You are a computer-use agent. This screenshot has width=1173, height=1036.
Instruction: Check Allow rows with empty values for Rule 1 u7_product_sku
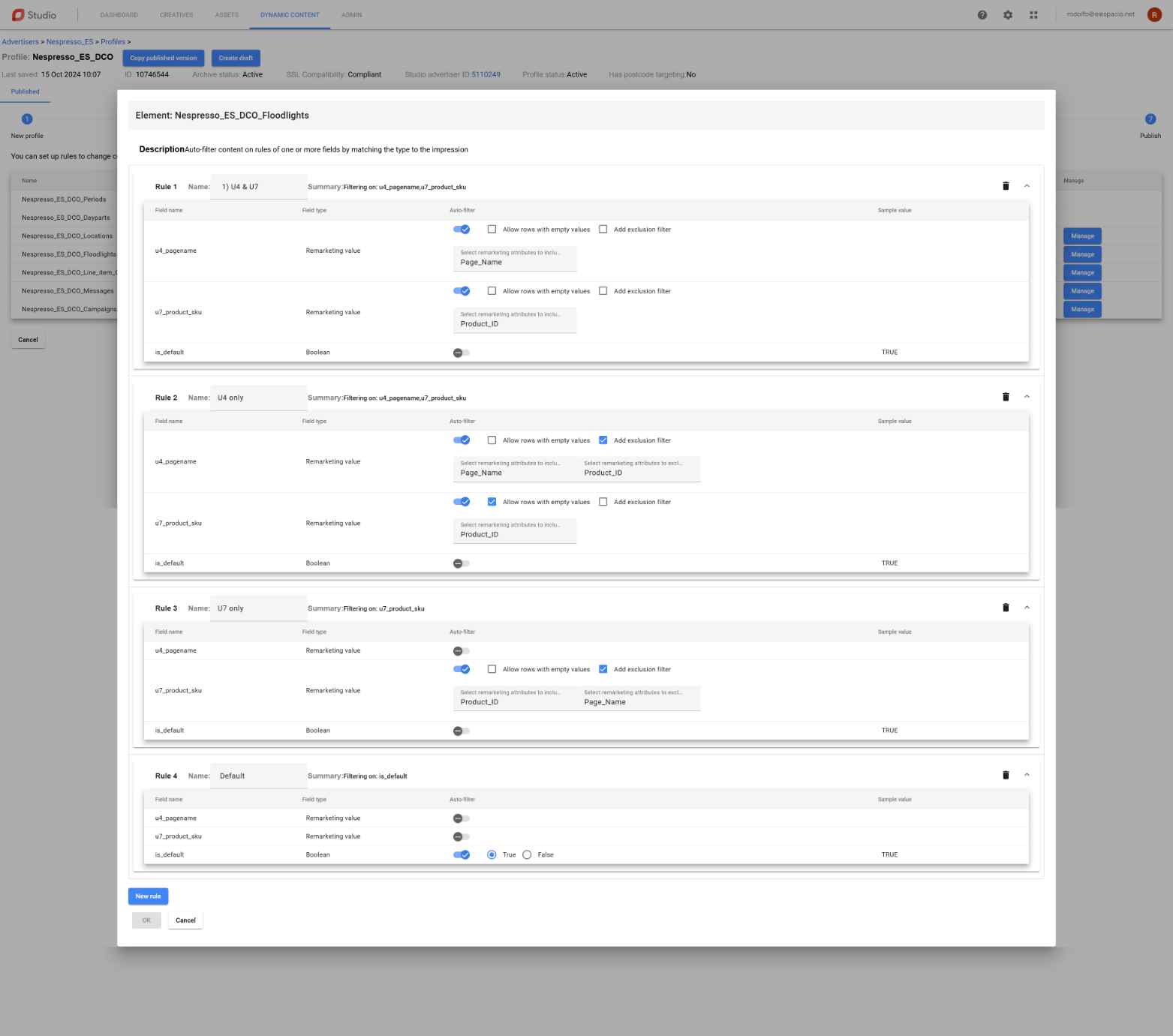492,291
